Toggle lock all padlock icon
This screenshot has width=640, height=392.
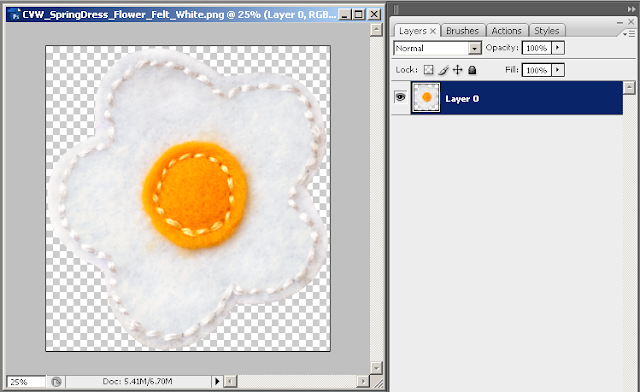pyautogui.click(x=472, y=70)
